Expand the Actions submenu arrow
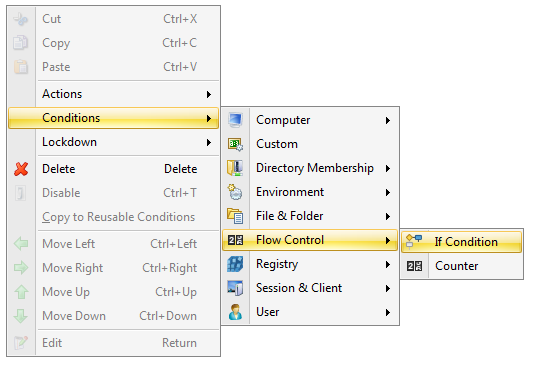 click(209, 94)
